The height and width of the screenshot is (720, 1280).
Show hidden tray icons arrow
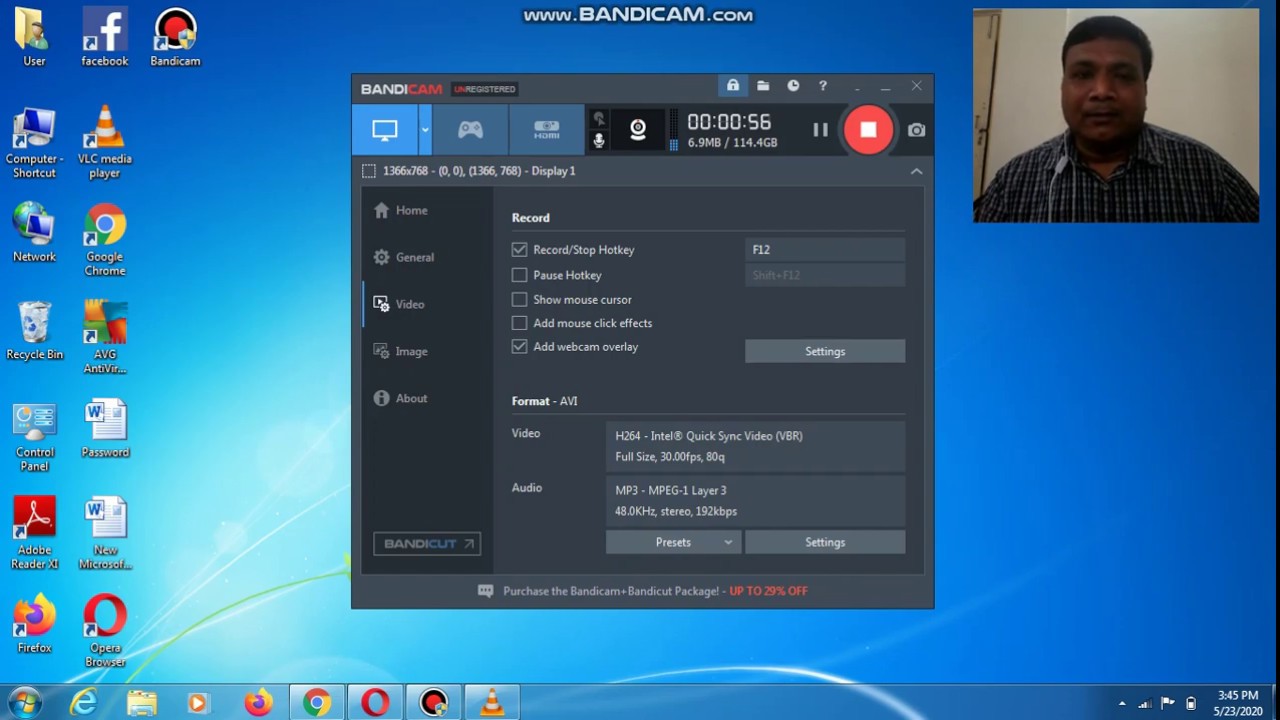coord(1122,704)
